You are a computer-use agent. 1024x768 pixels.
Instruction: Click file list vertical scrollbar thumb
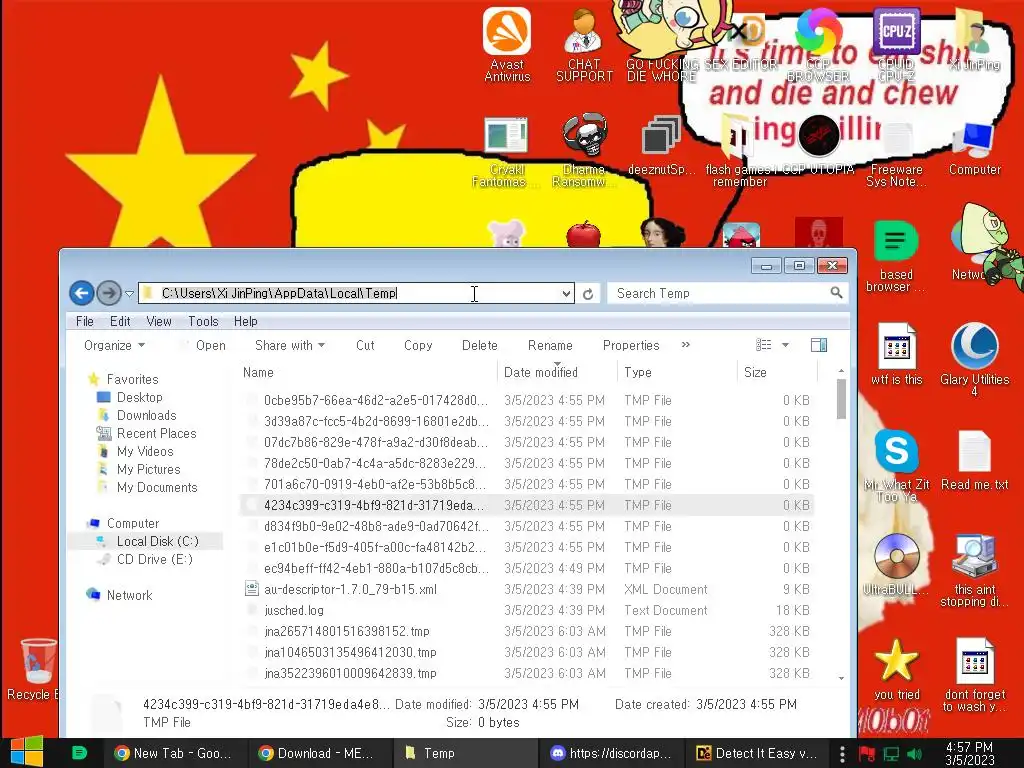(x=841, y=399)
